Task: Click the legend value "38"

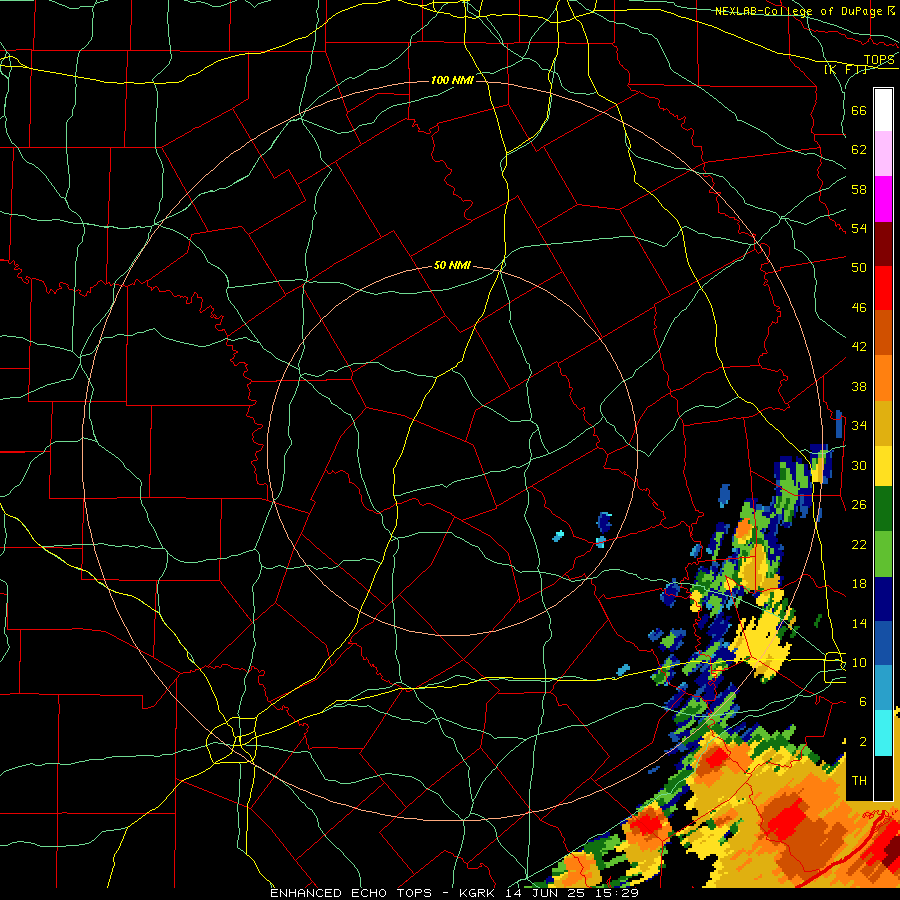Action: [x=859, y=386]
